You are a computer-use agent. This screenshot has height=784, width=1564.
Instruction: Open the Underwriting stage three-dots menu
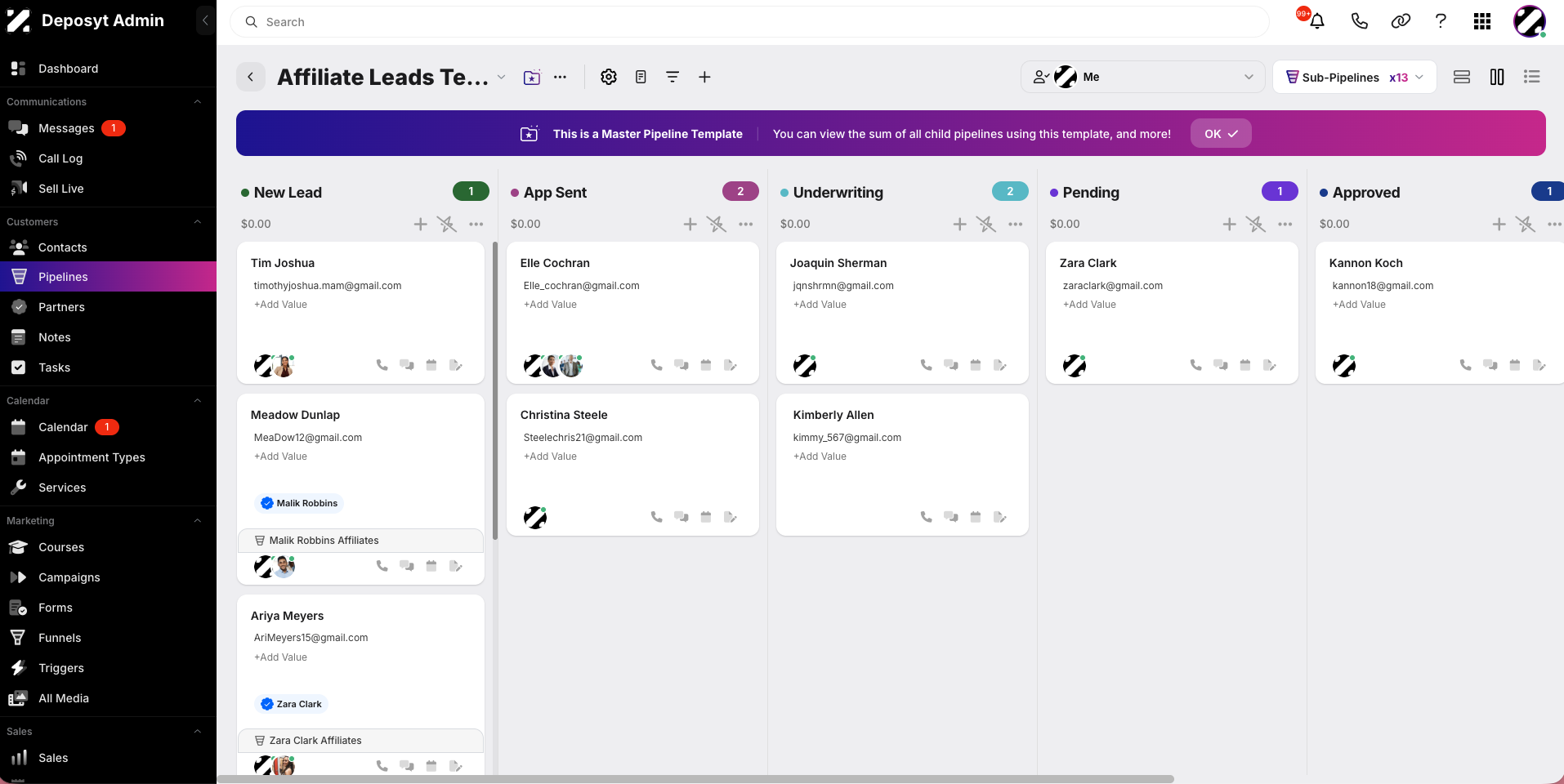(1015, 224)
